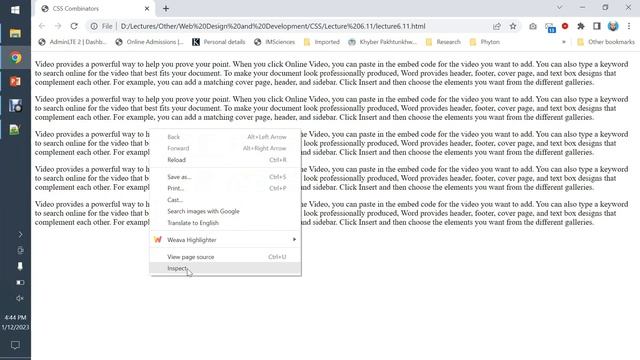Screen dimensions: 640x360
Task: Open the notification center icon
Action: coord(15,345)
